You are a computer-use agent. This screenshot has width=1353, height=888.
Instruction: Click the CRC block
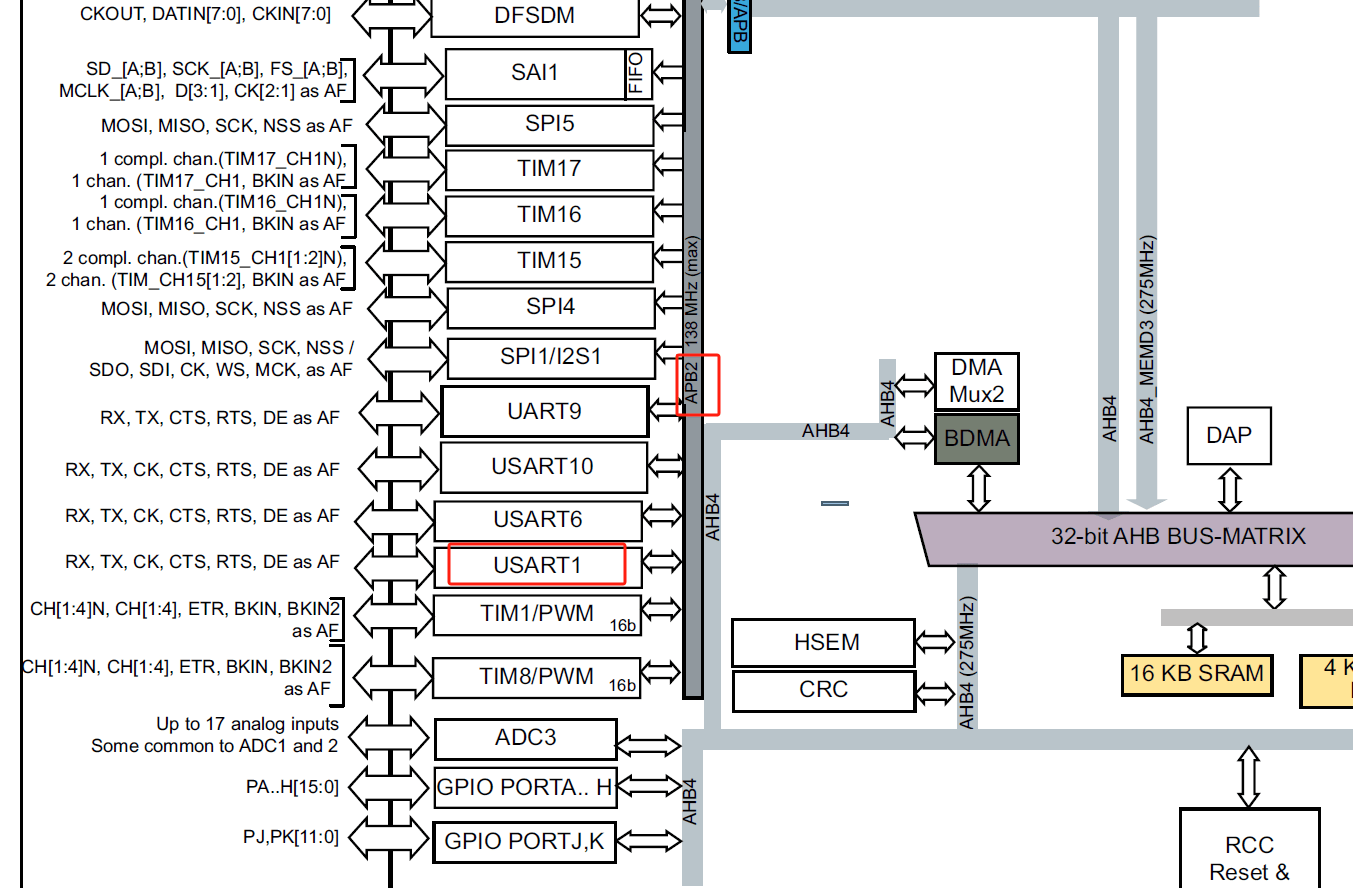(x=823, y=690)
